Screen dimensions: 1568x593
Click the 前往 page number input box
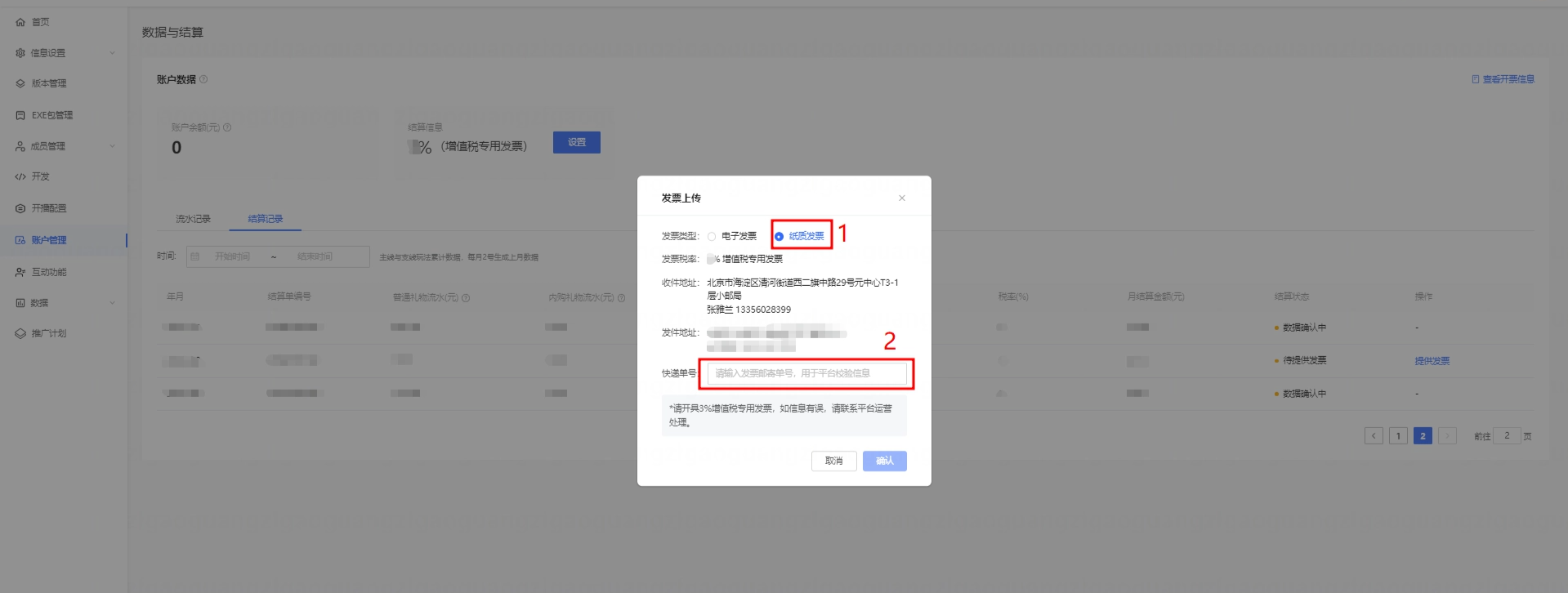[1507, 436]
